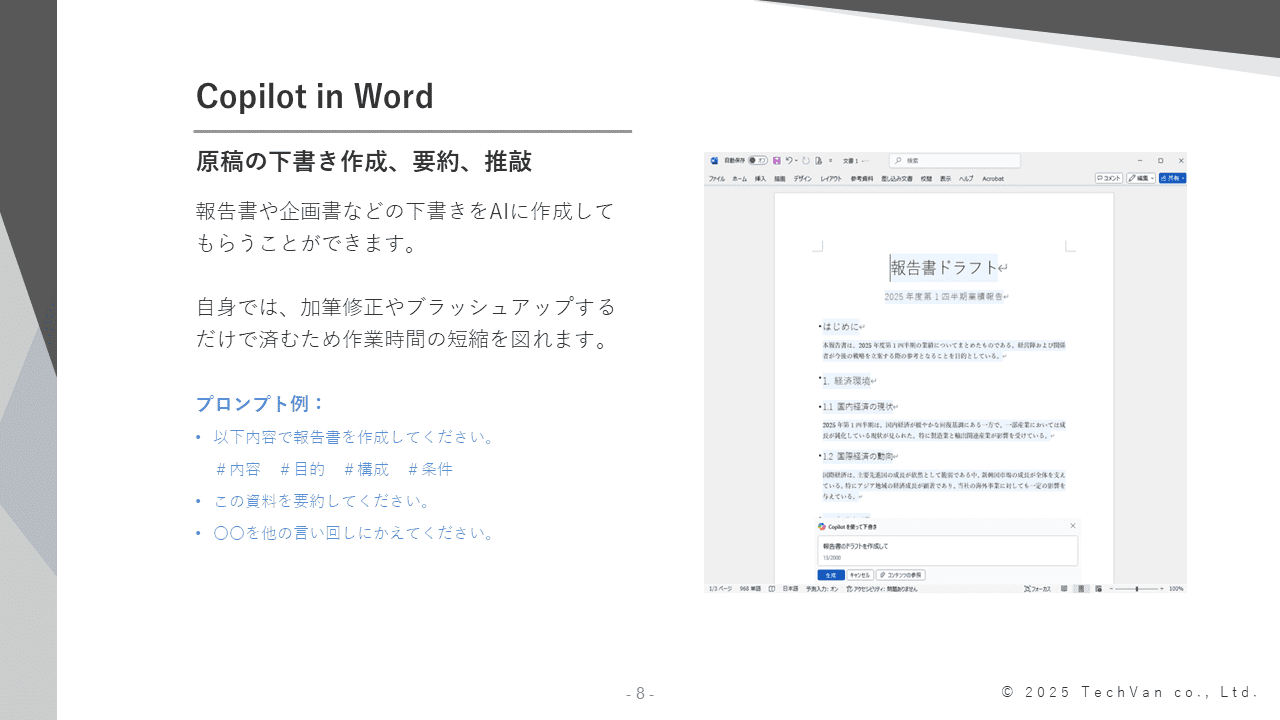Image resolution: width=1280 pixels, height=720 pixels.
Task: Click the はじめに heading in the document
Action: pos(840,326)
